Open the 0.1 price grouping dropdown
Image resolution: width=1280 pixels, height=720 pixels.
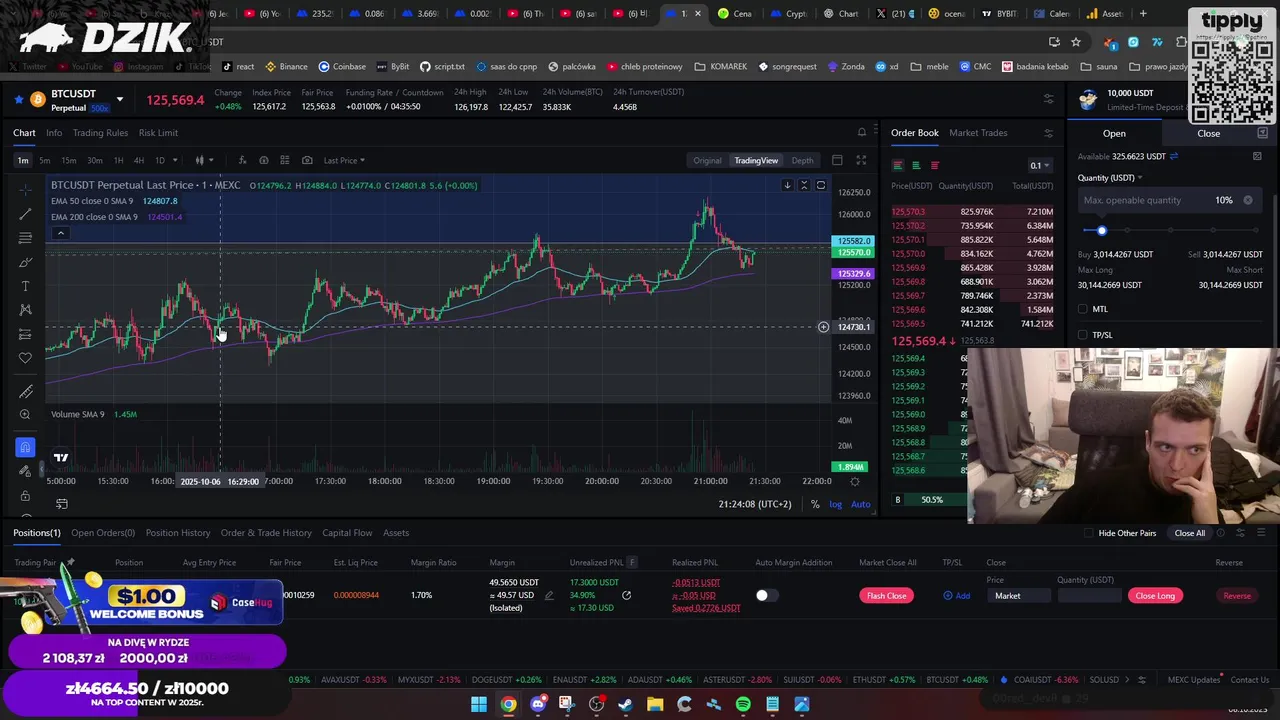tap(1040, 165)
